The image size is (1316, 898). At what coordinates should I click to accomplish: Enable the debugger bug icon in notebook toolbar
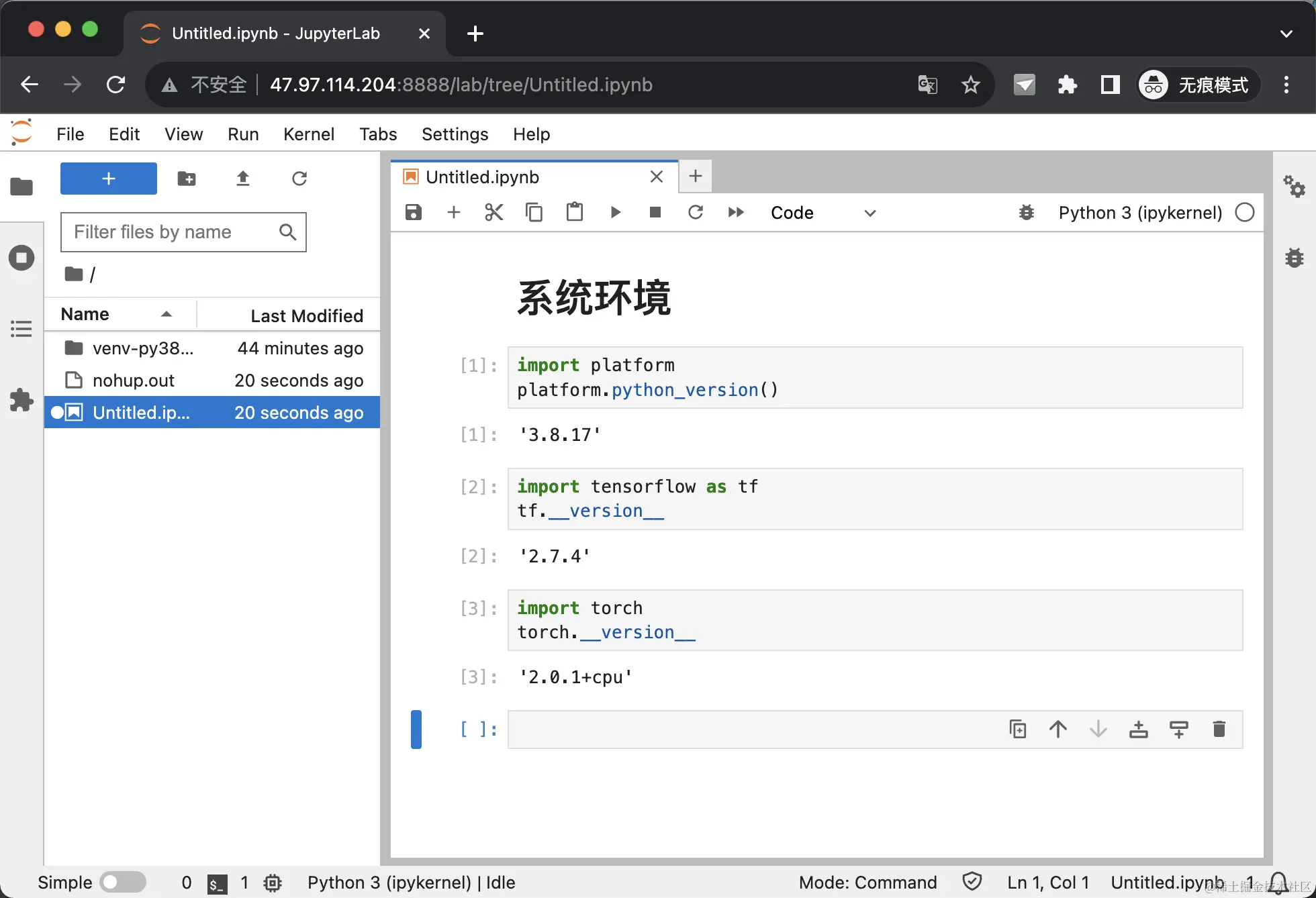click(x=1026, y=213)
